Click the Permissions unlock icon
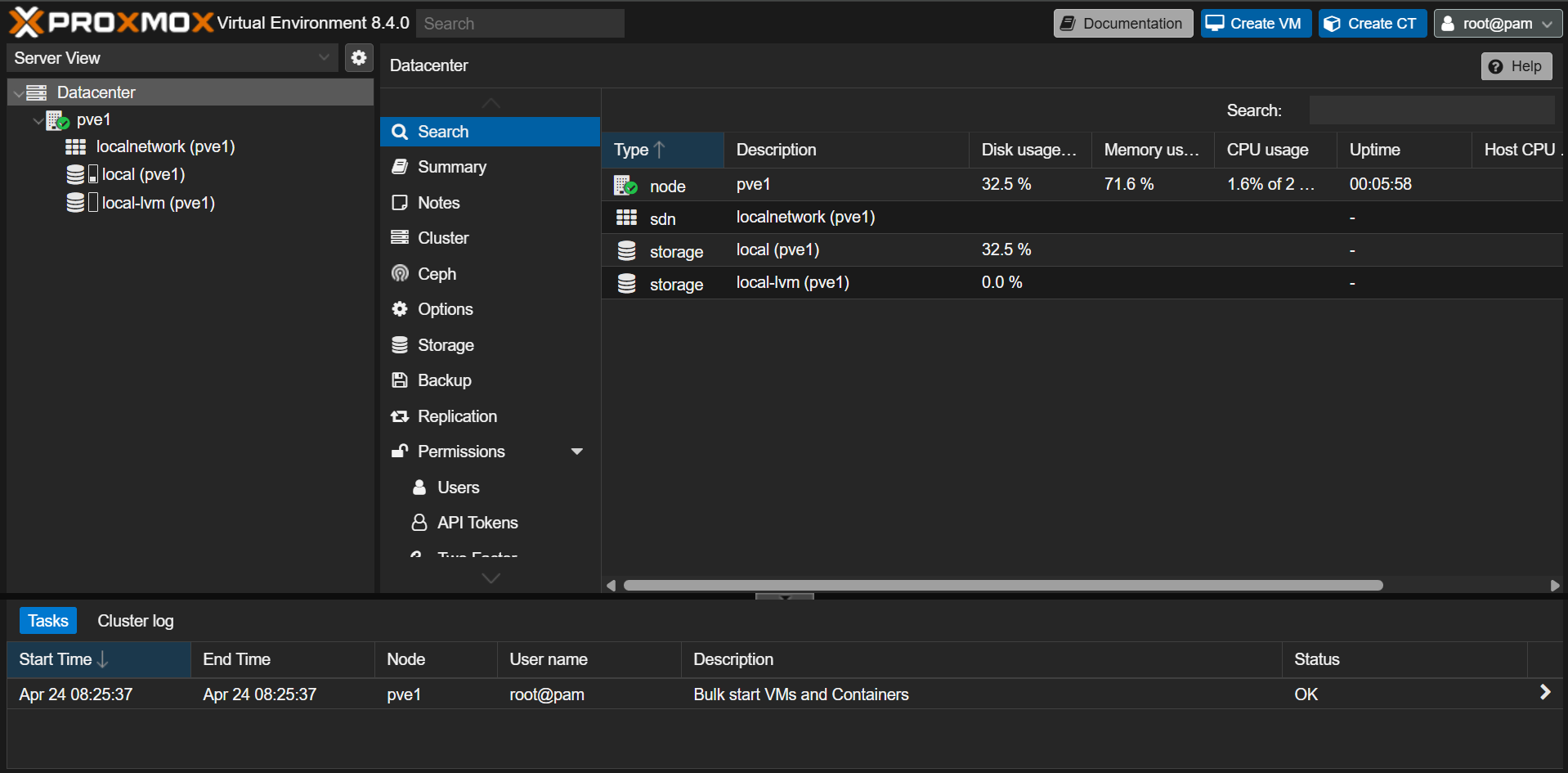 point(400,452)
